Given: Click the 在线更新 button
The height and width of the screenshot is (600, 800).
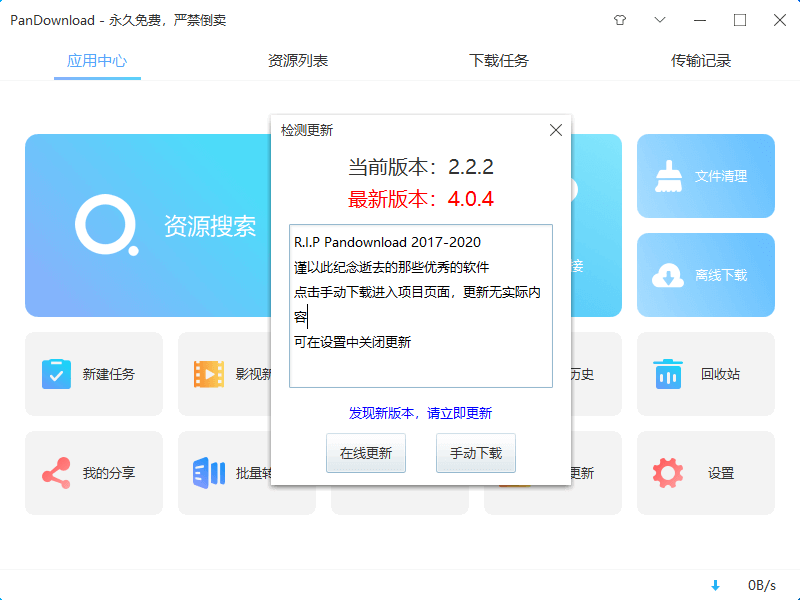Looking at the screenshot, I should point(366,453).
